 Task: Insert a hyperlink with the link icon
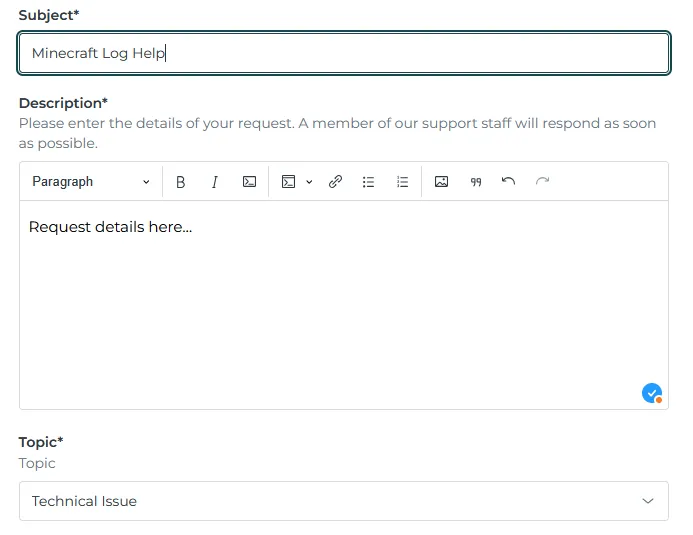[x=335, y=182]
